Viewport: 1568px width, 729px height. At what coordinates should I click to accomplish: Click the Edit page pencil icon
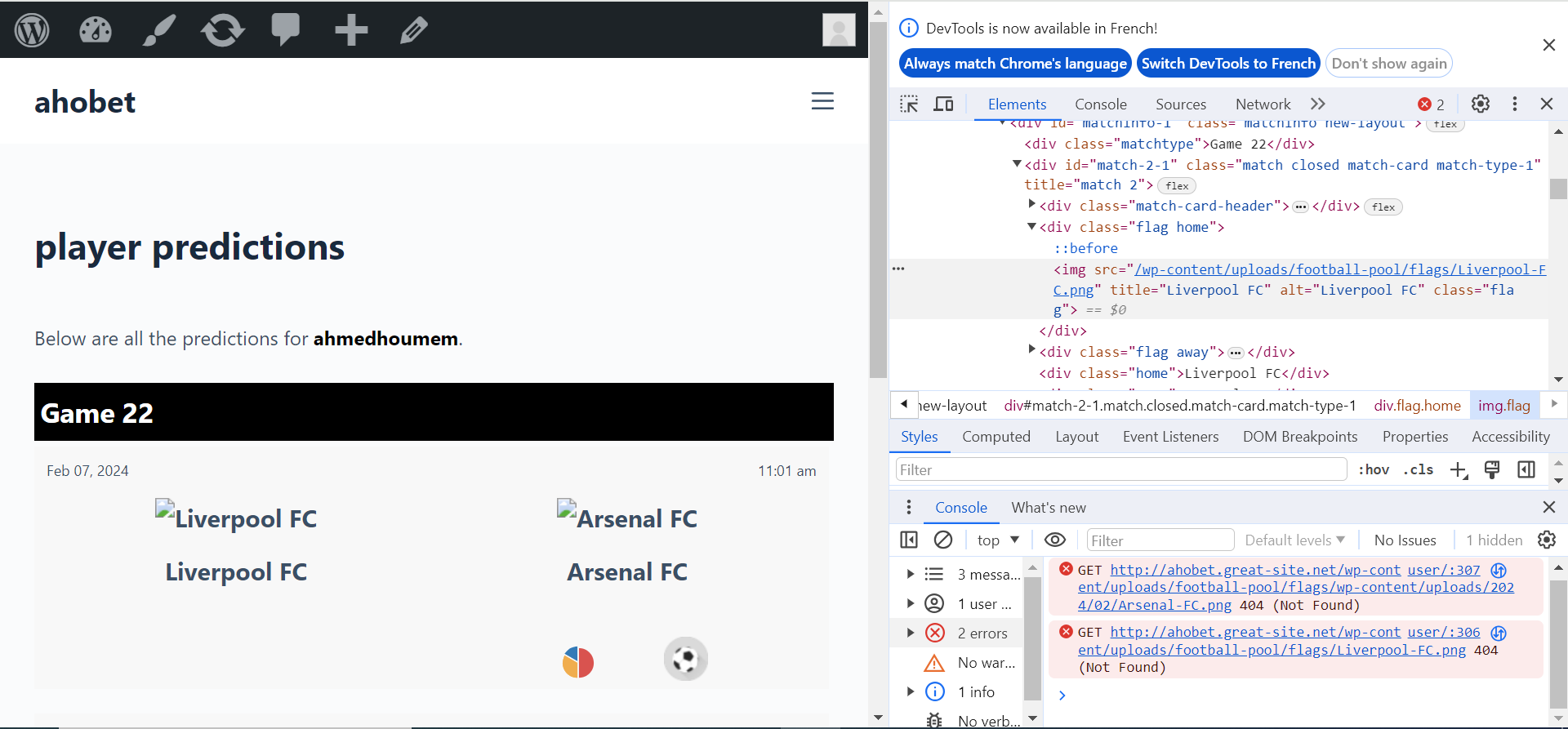414,30
